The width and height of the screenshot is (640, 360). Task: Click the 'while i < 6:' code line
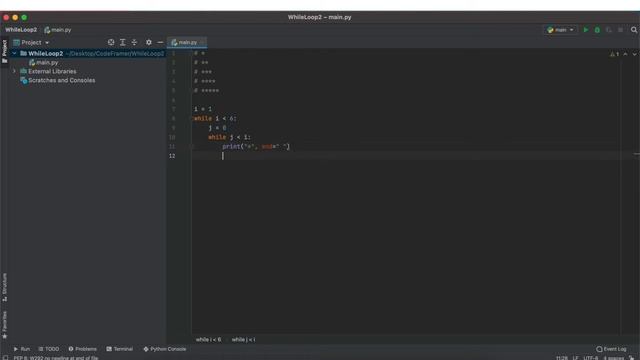[x=215, y=118]
